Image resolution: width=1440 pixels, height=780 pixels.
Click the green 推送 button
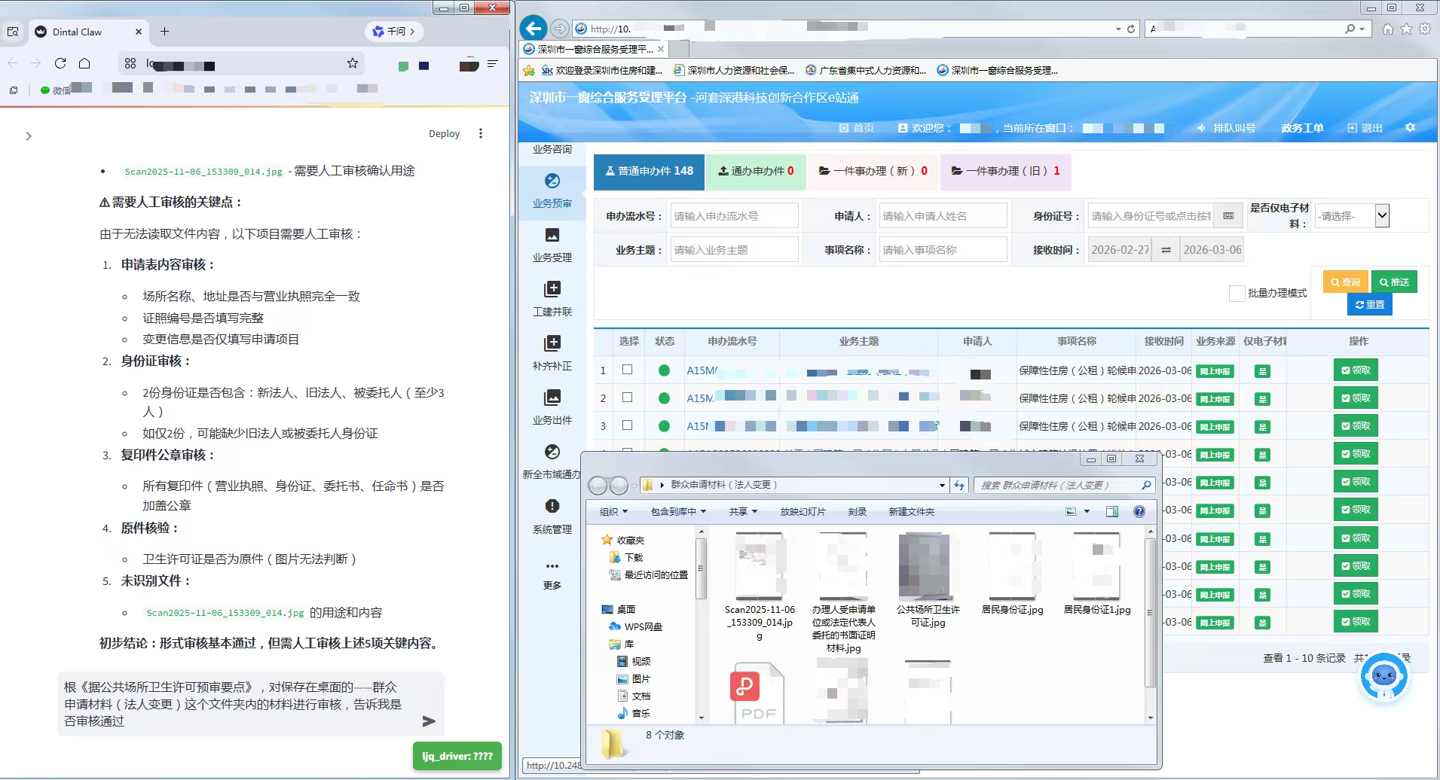pos(1393,281)
